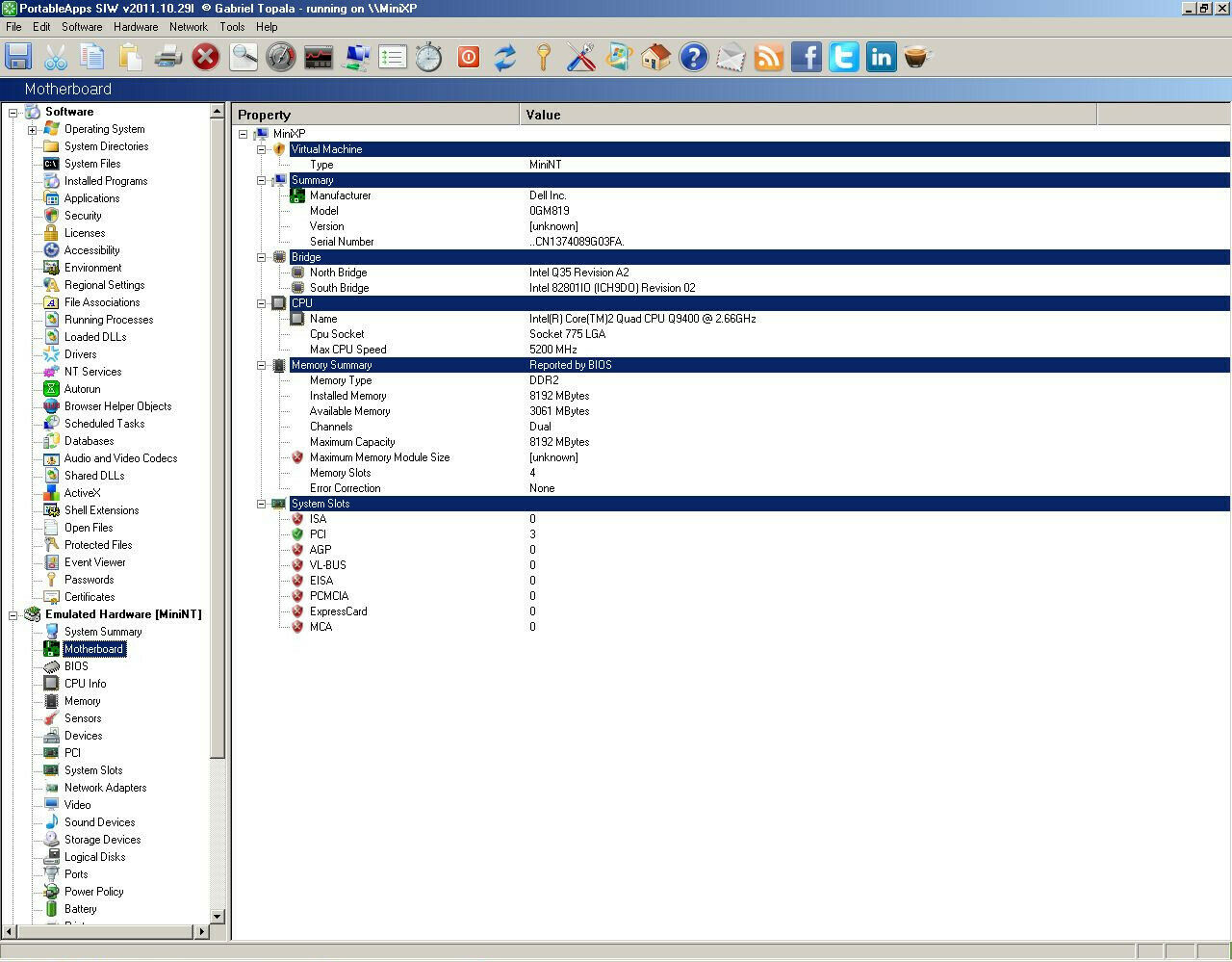Click the Property column header
Viewport: 1232px width, 962px height.
pos(375,115)
